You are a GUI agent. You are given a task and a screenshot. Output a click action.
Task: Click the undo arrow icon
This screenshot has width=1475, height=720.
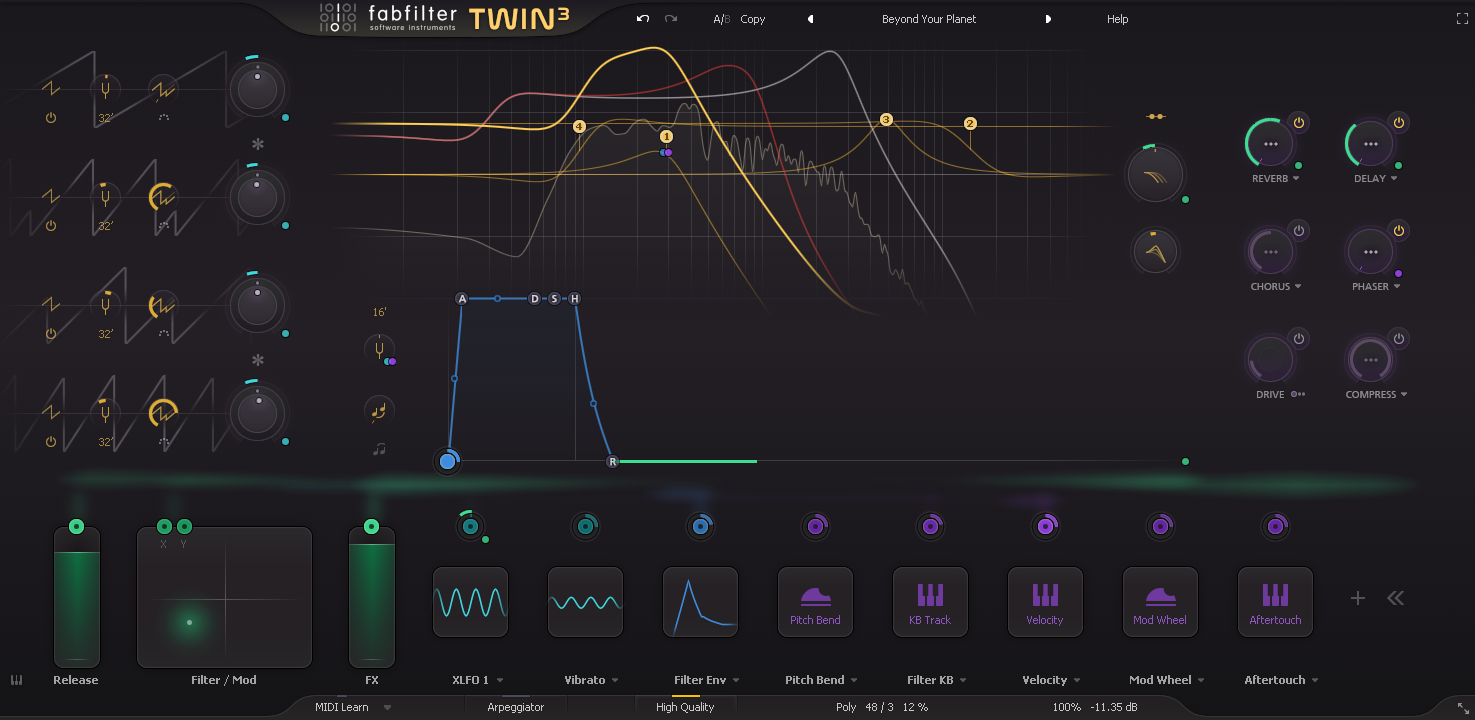[642, 19]
